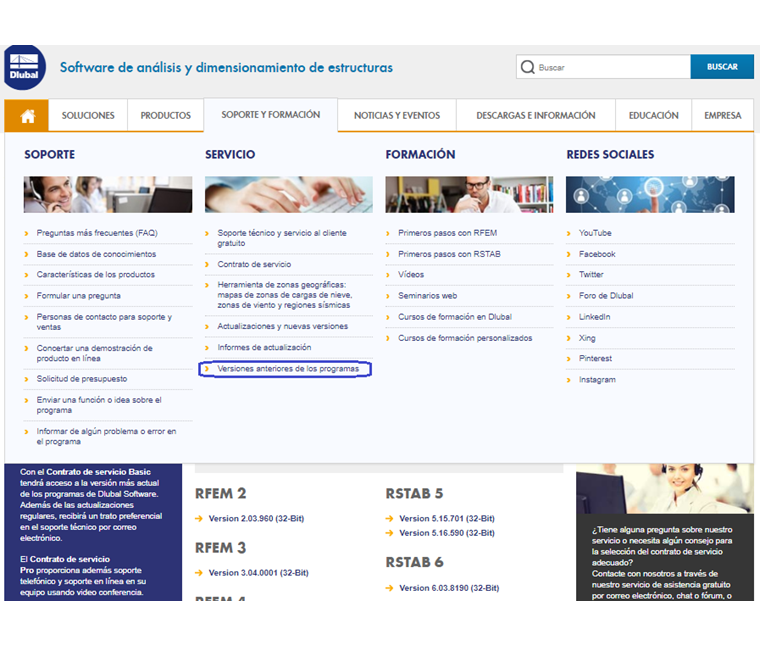Click the FORMACIÓN bookshelf image
760x647 pixels.
pos(469,194)
